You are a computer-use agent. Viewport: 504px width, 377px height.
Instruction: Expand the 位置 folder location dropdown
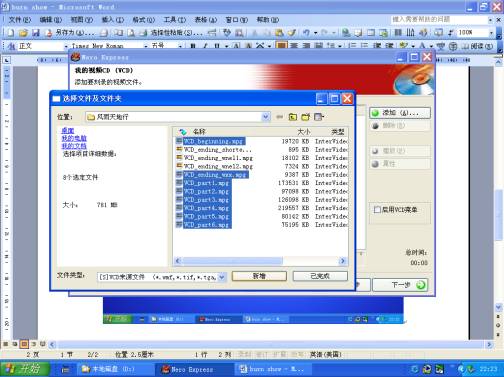pos(266,117)
